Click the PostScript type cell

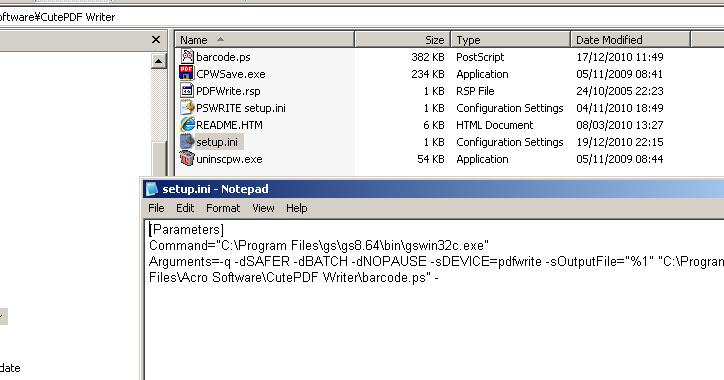(x=480, y=57)
